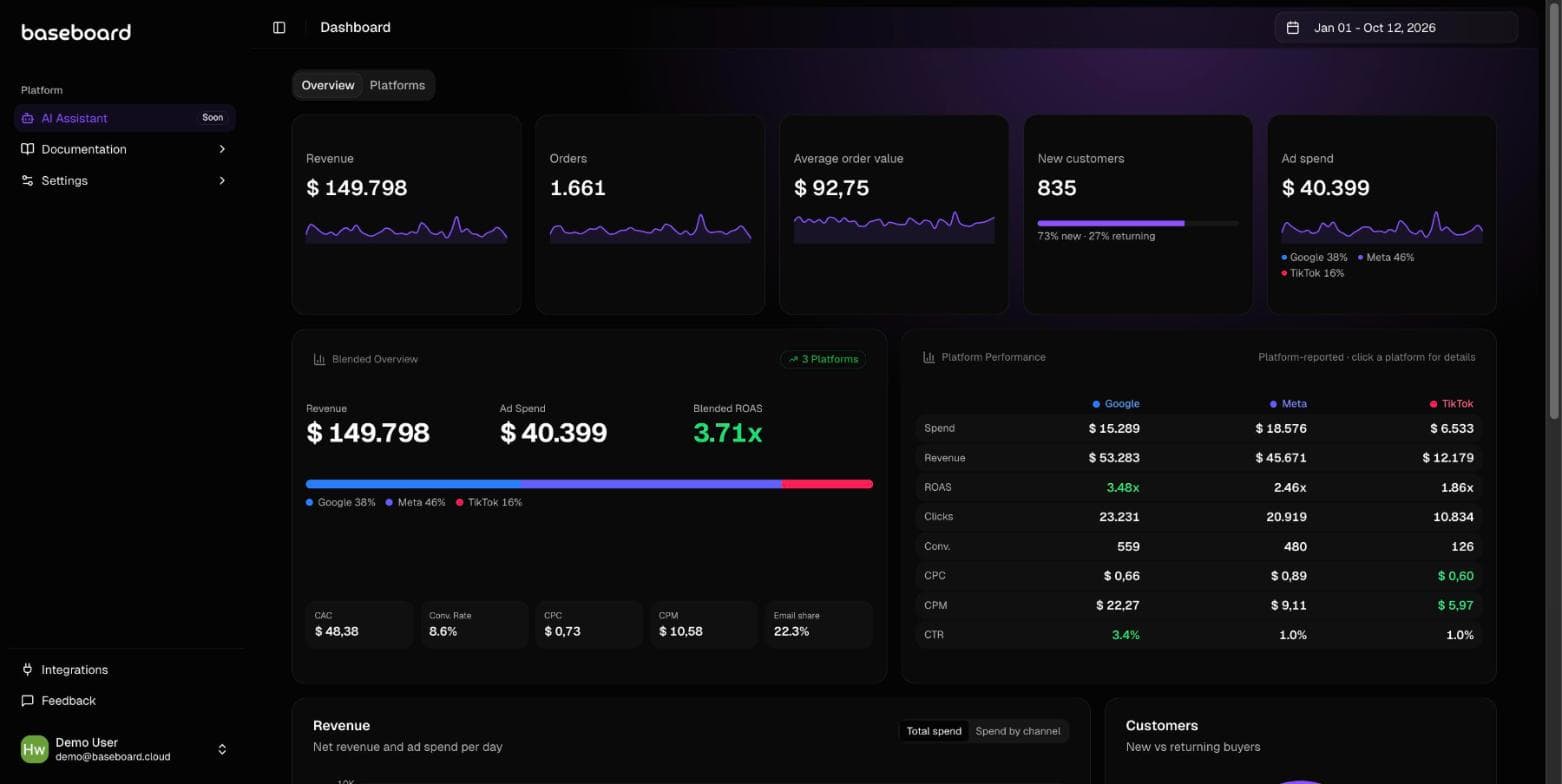The image size is (1562, 784).
Task: Click the Settings sliders icon
Action: 28,181
